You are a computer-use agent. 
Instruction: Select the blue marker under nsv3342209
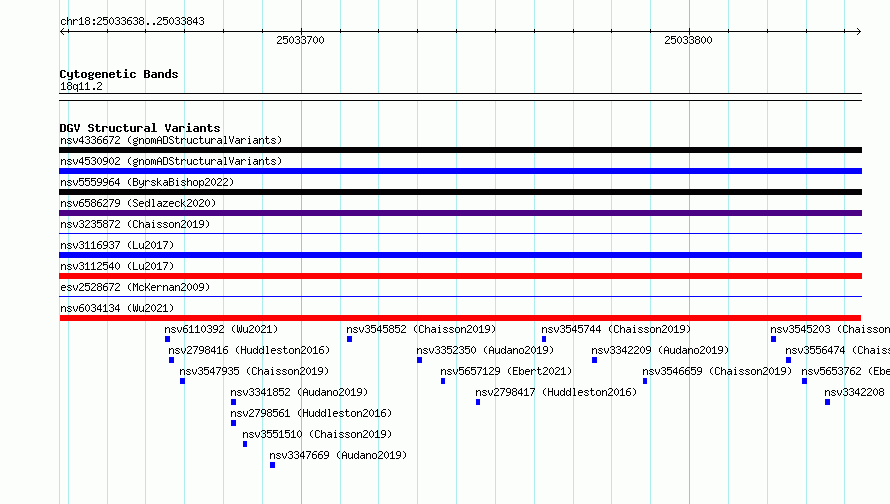click(594, 360)
